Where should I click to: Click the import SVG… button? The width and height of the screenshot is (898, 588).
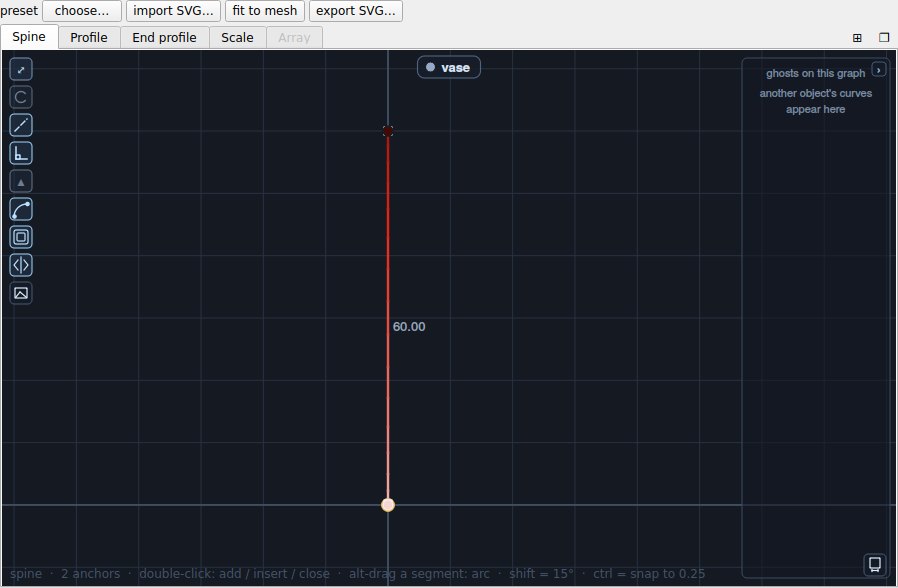click(x=173, y=11)
